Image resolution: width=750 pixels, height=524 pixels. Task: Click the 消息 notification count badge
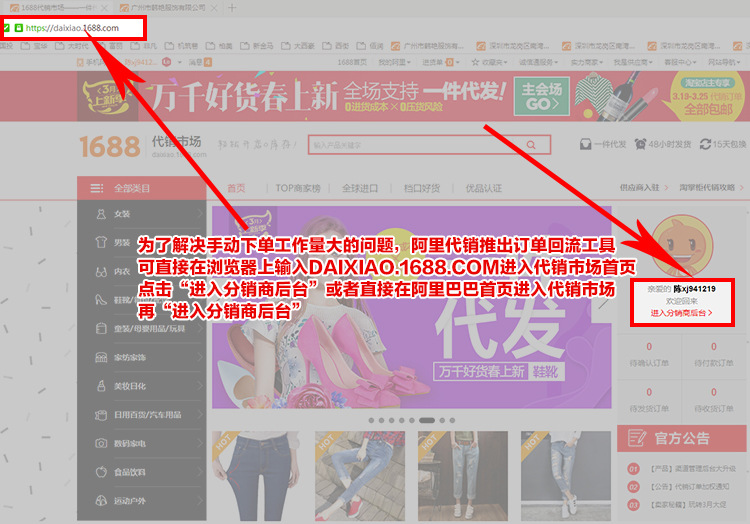click(208, 62)
